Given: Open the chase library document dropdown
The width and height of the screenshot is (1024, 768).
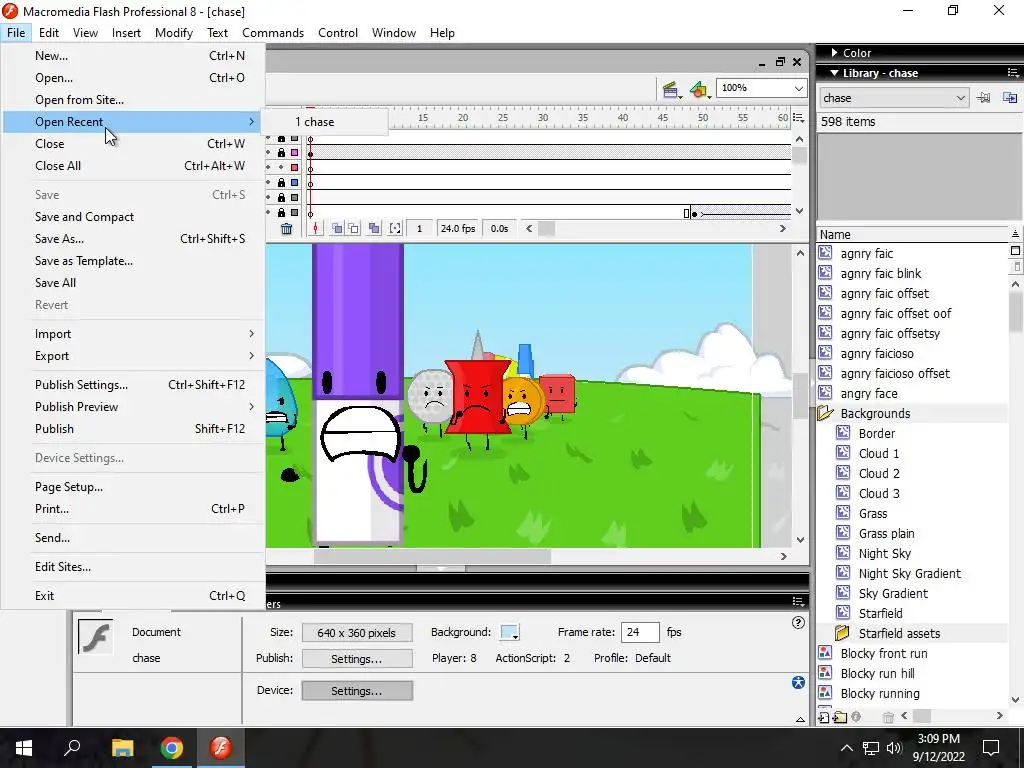Looking at the screenshot, I should [x=960, y=98].
